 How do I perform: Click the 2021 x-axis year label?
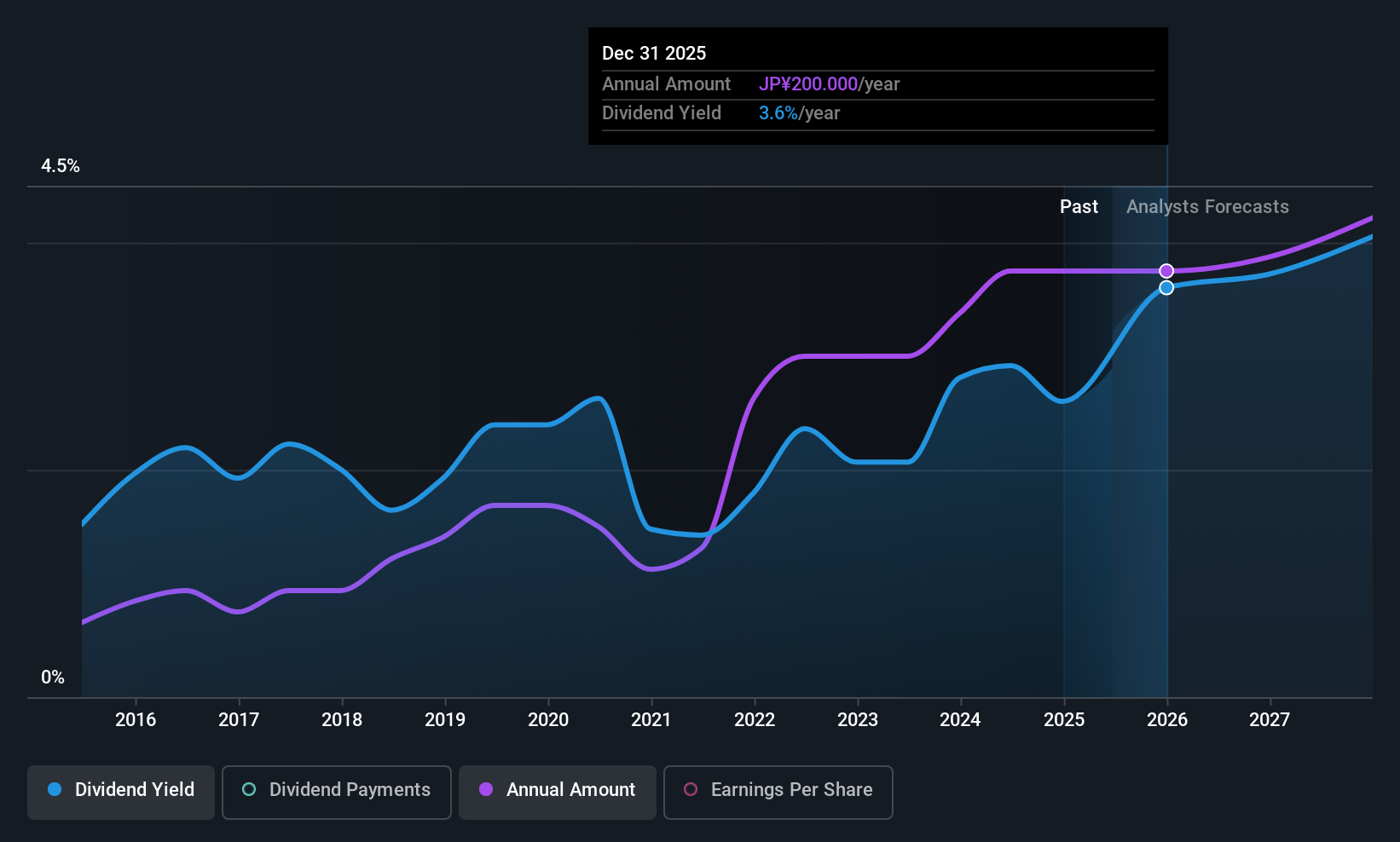click(651, 720)
